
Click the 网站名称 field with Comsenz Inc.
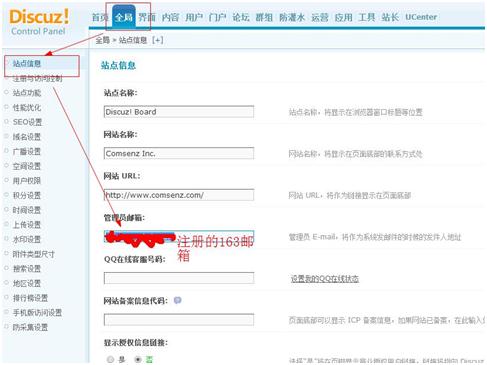tap(179, 153)
